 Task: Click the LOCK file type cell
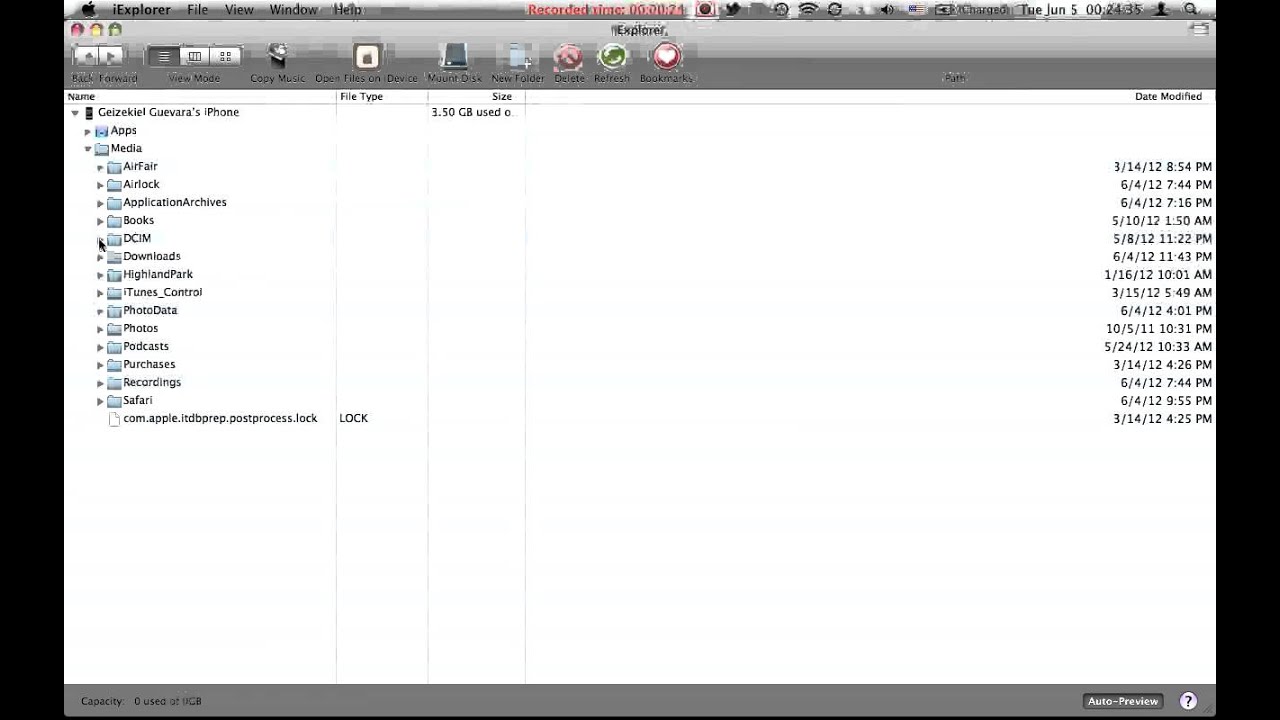[354, 418]
